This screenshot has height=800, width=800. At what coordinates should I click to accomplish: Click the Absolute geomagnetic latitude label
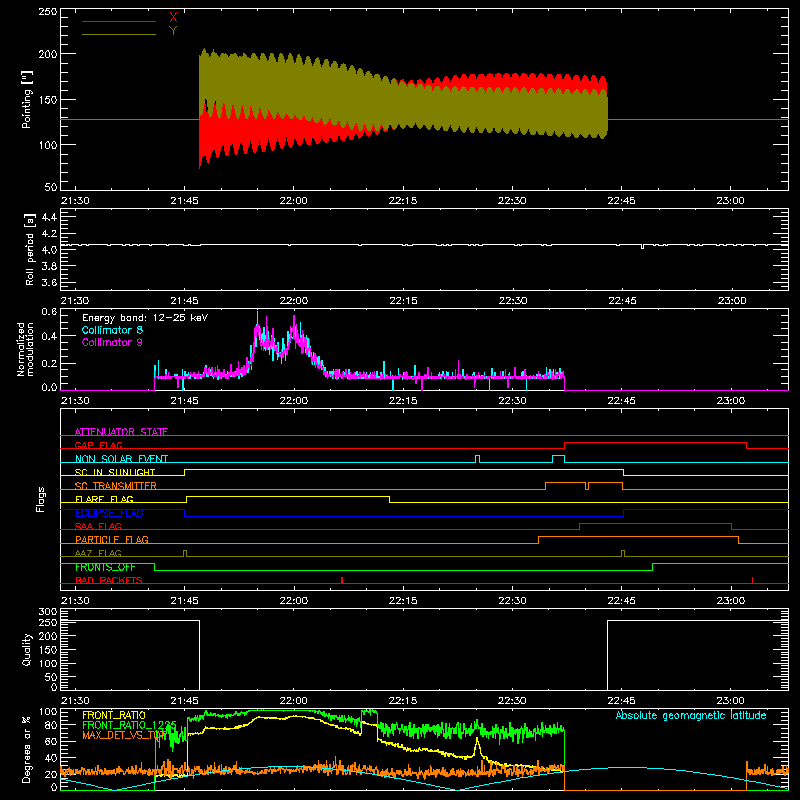point(691,715)
